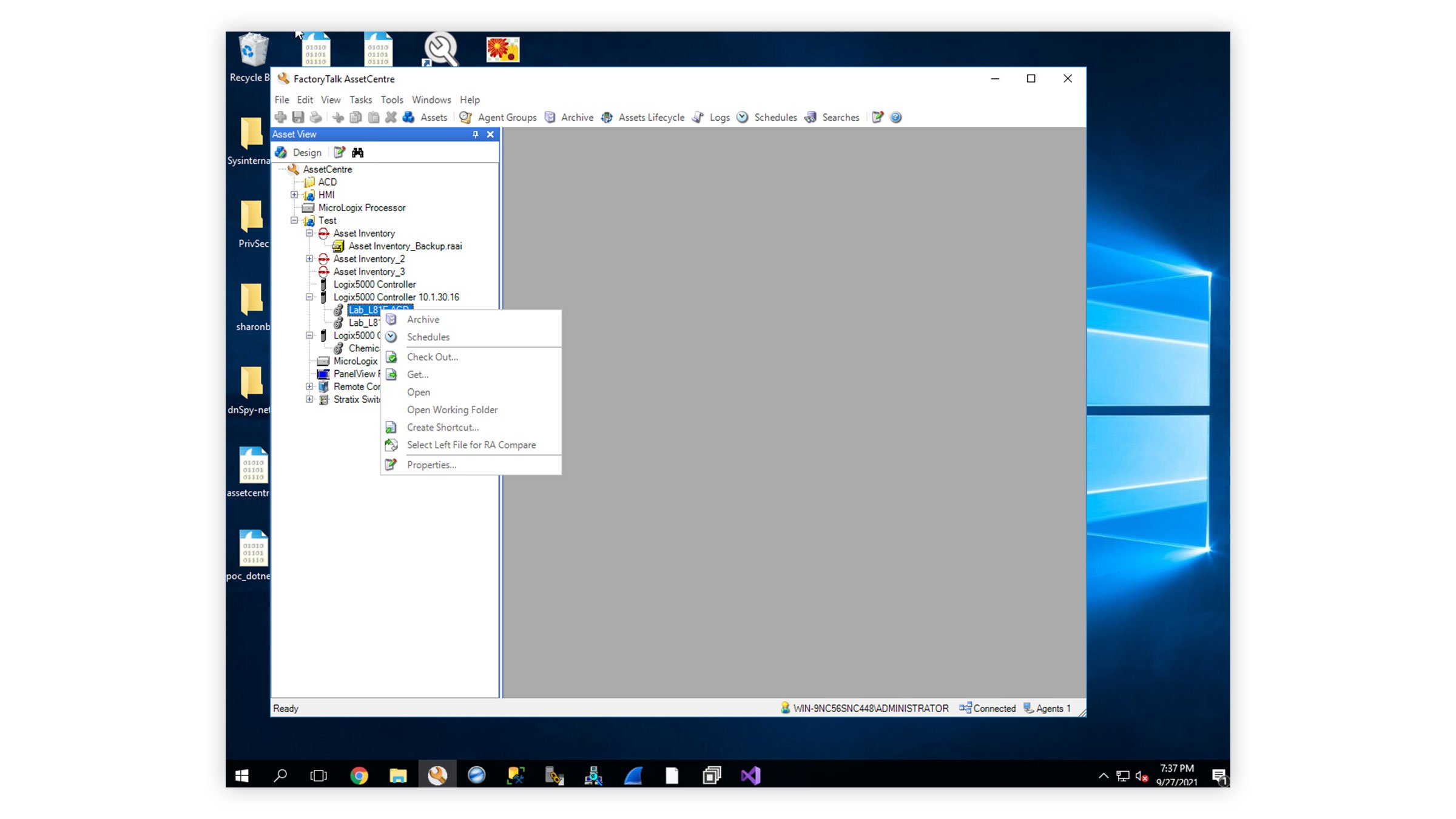
Task: Choose Schedules in context menu
Action: pos(471,337)
